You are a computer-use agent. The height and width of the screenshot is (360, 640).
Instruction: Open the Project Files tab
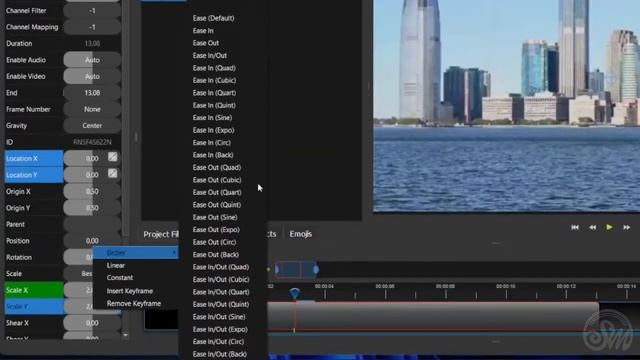pyautogui.click(x=161, y=234)
